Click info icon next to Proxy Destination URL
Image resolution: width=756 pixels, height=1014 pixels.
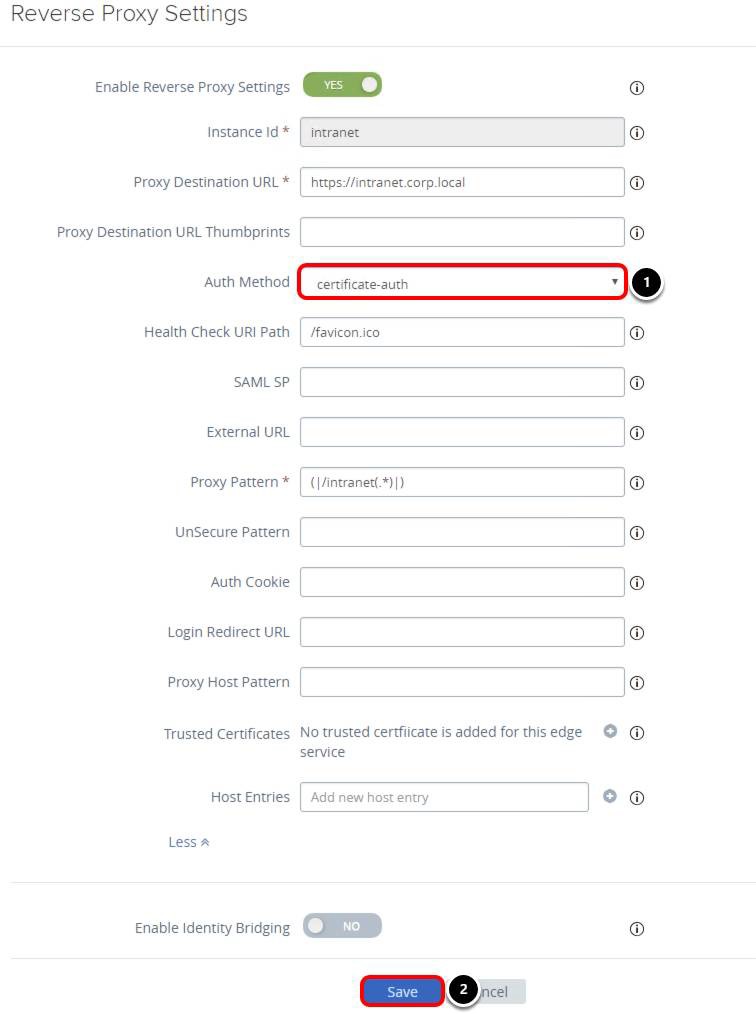(x=637, y=183)
